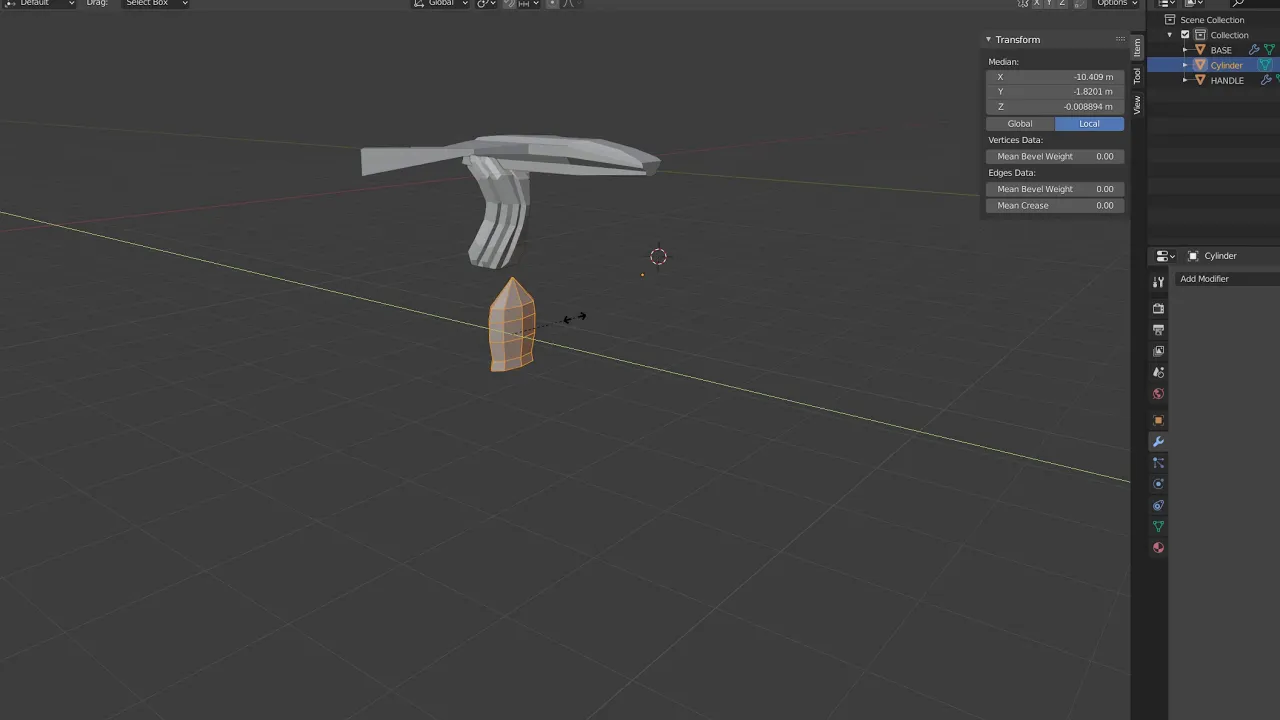Expand the BASE object in outliner
The height and width of the screenshot is (720, 1280).
(x=1185, y=50)
